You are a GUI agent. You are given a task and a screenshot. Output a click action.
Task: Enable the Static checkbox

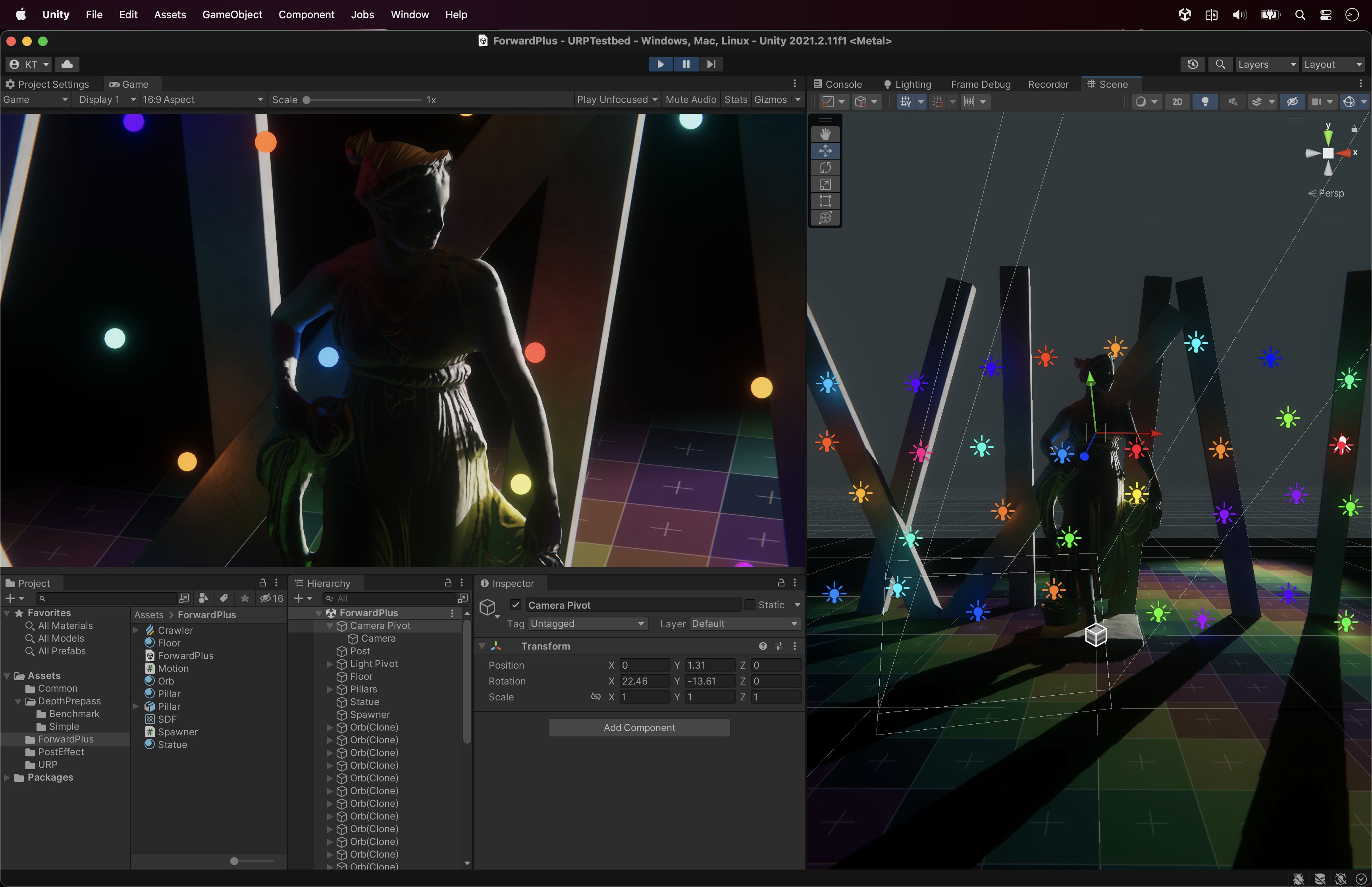[750, 605]
